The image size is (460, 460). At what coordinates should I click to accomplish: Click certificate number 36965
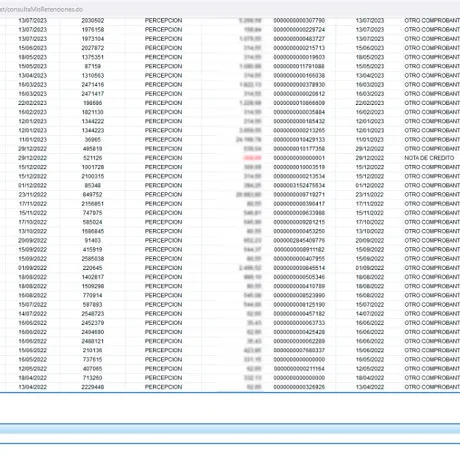pos(93,140)
